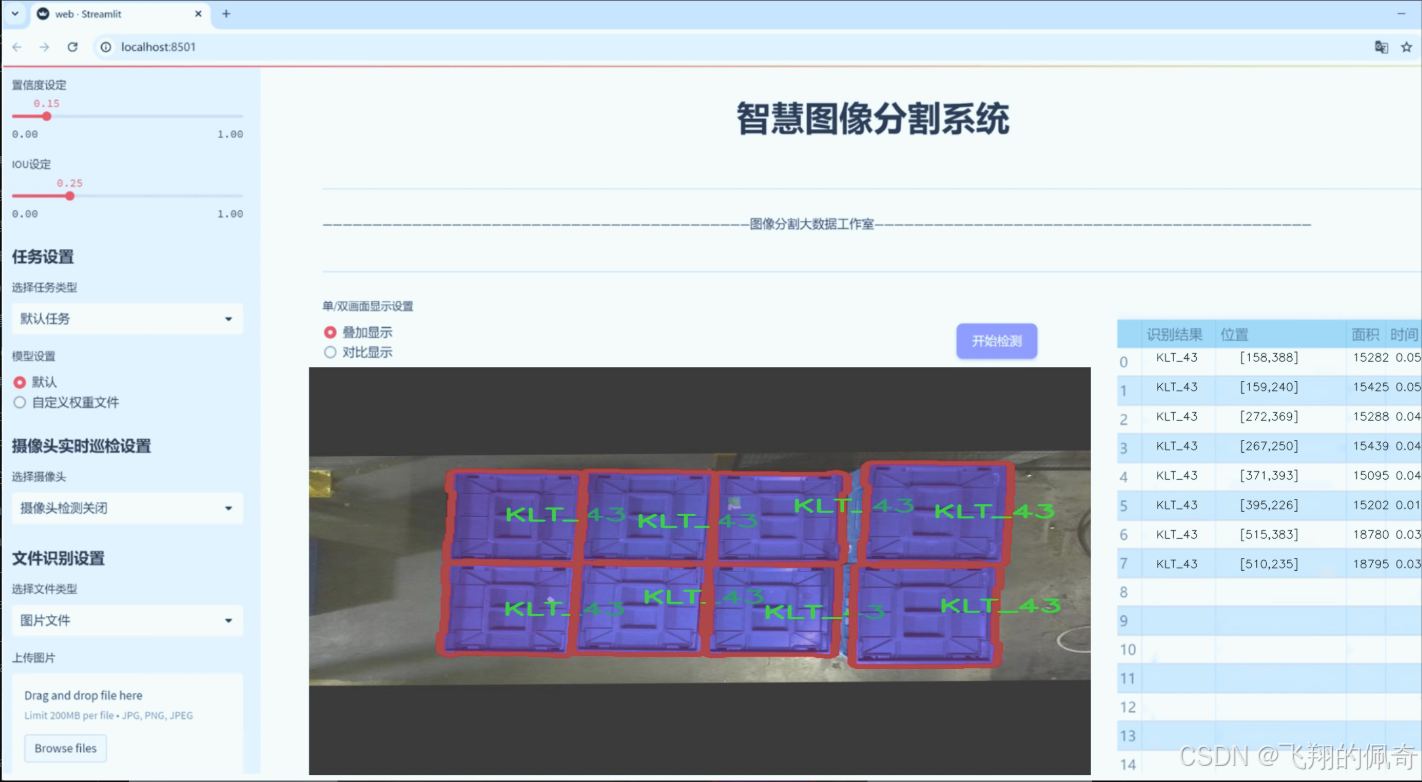Open the 选择任务类型 dropdown 默认任务
The height and width of the screenshot is (782, 1422).
click(x=127, y=319)
